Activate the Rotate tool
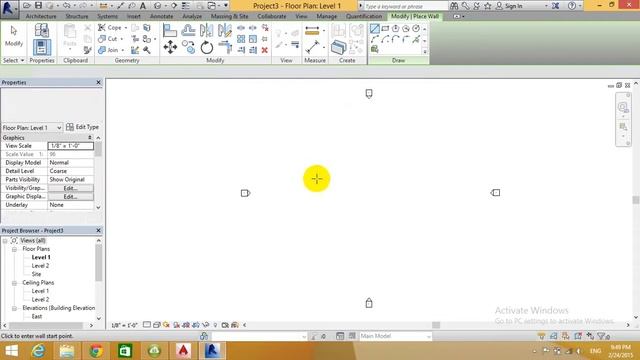640x360 pixels. [207, 47]
